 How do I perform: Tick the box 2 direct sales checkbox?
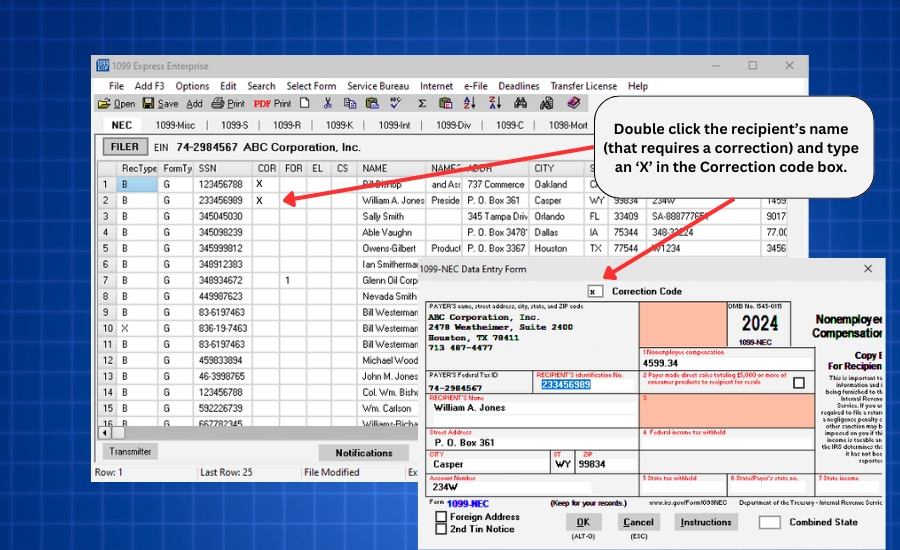(798, 382)
